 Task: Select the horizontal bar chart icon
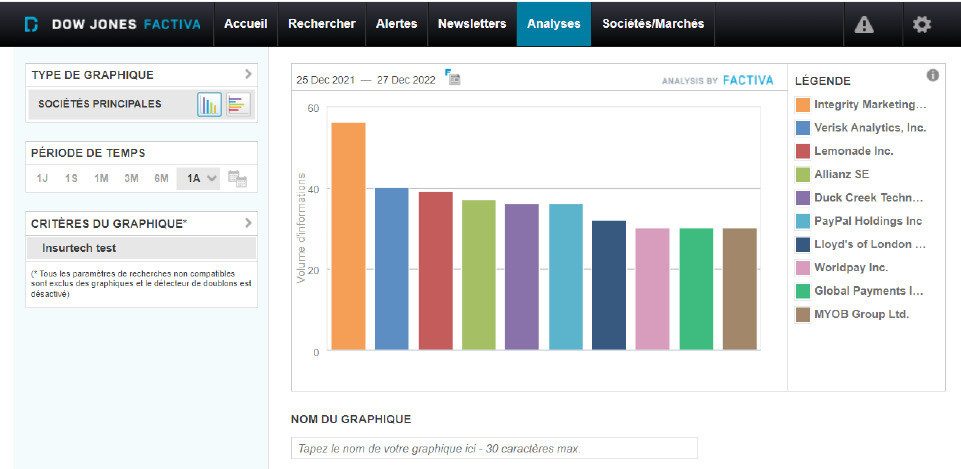(238, 104)
